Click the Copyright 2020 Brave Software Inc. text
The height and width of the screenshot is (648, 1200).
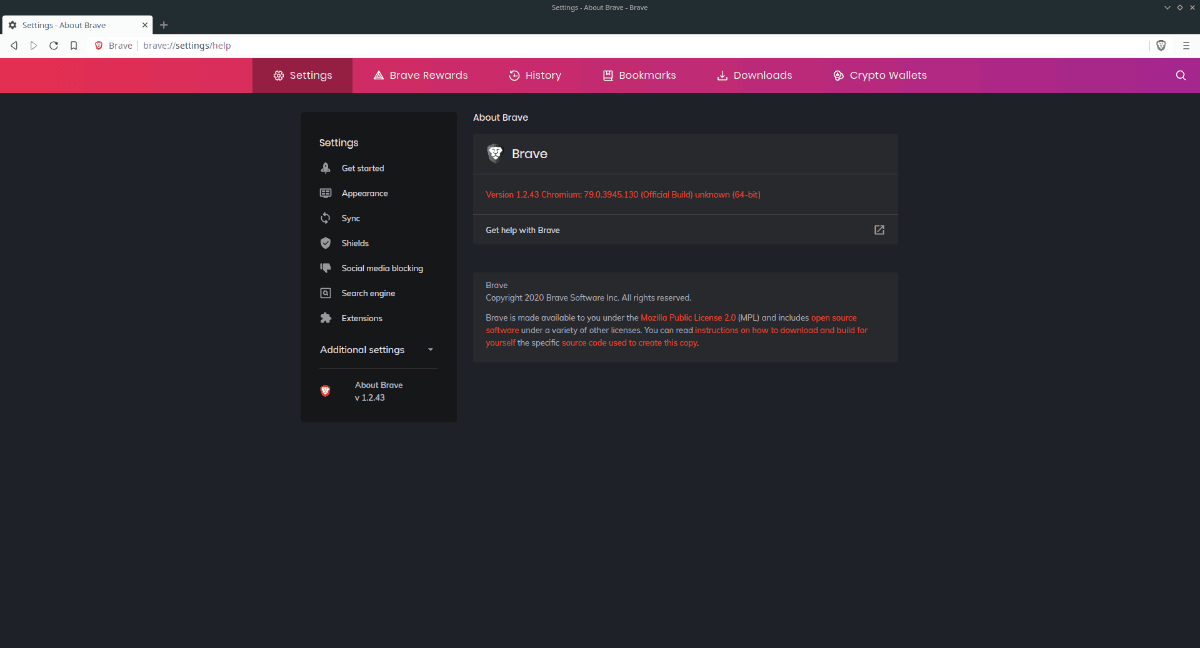pyautogui.click(x=588, y=297)
